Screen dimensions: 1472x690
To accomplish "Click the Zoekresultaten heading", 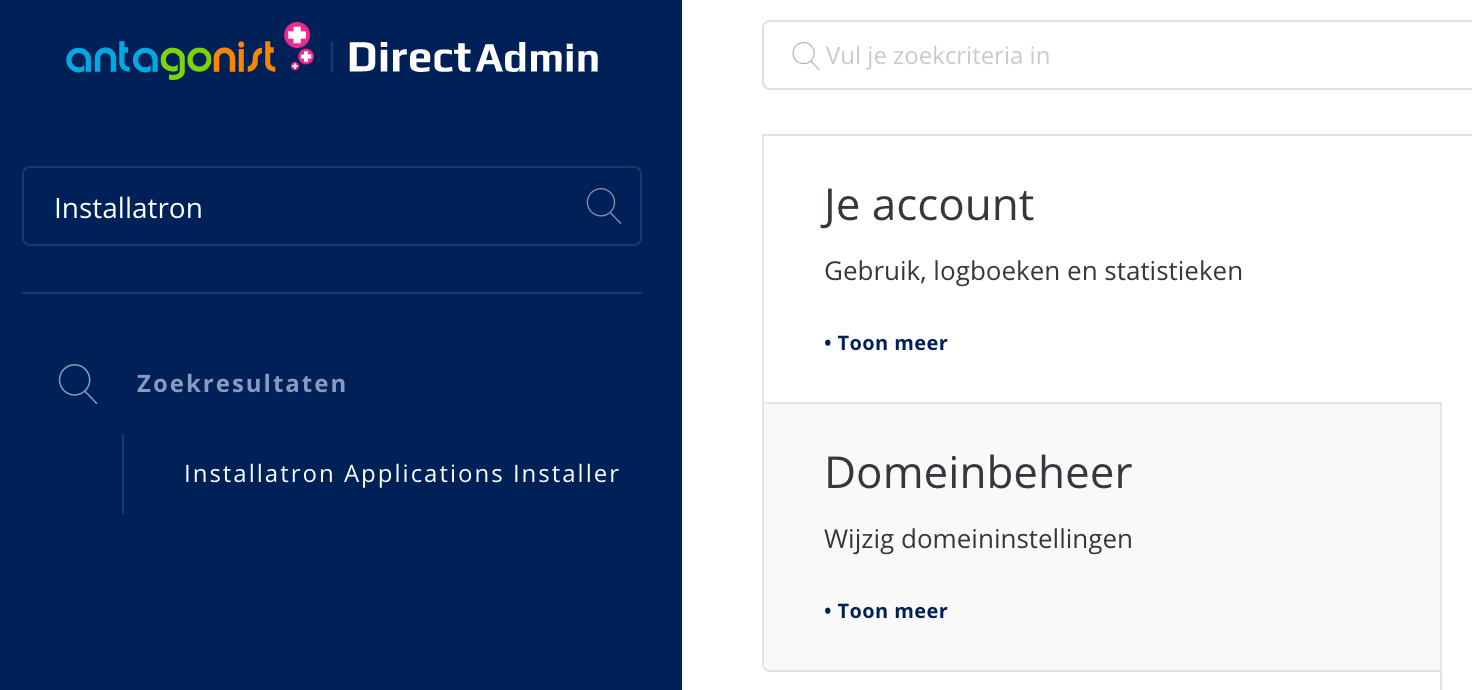I will 242,384.
